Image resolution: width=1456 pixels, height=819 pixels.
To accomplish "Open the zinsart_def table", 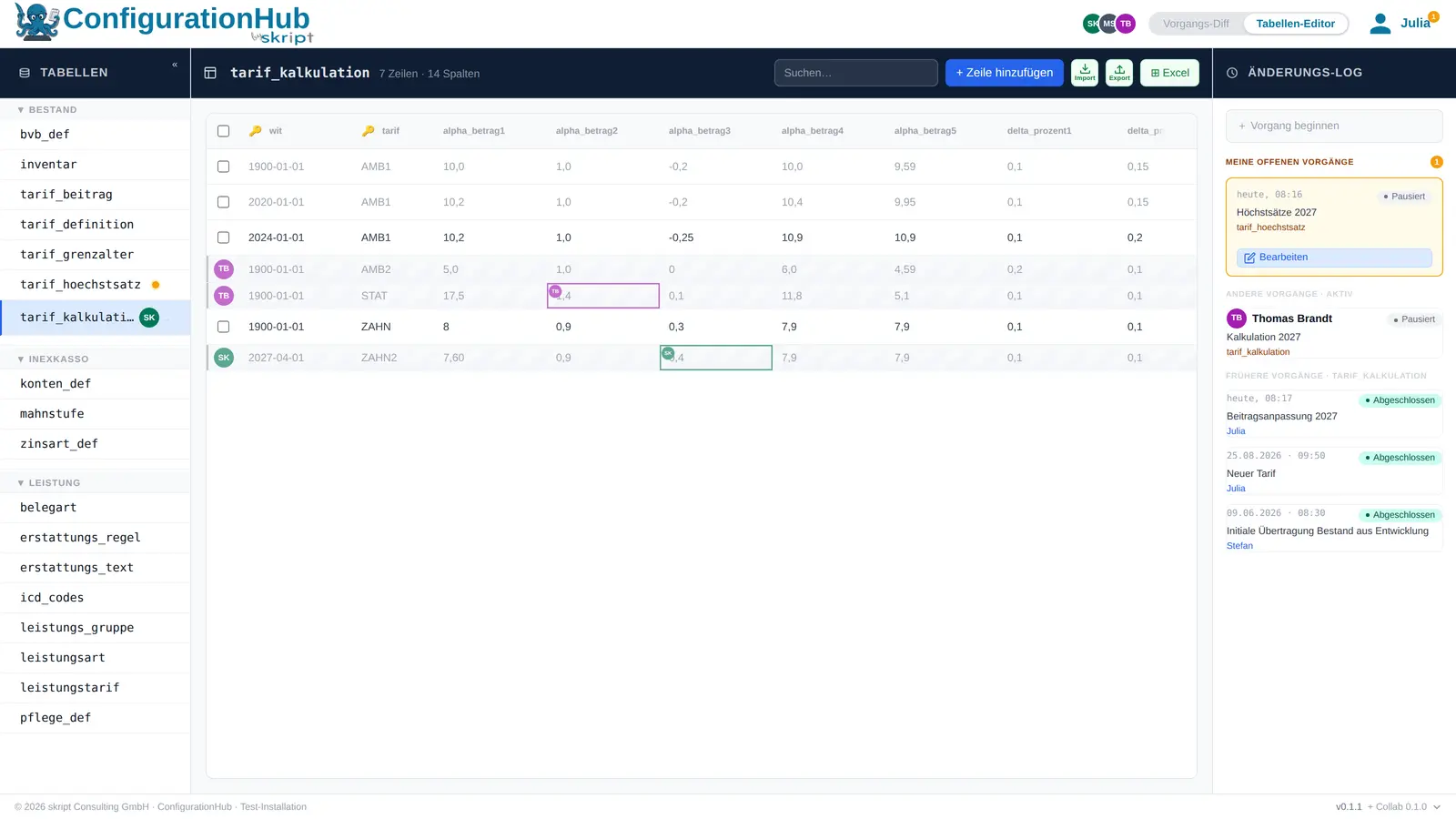I will (95, 444).
